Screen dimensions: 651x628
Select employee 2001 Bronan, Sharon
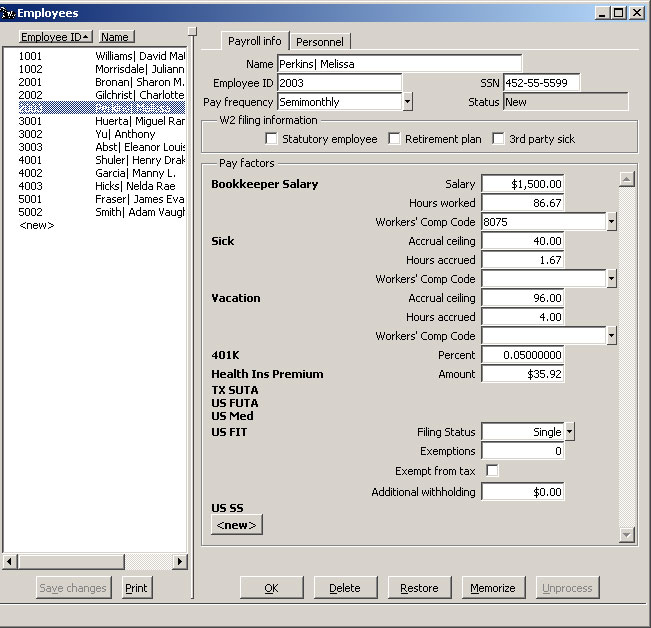pyautogui.click(x=101, y=82)
